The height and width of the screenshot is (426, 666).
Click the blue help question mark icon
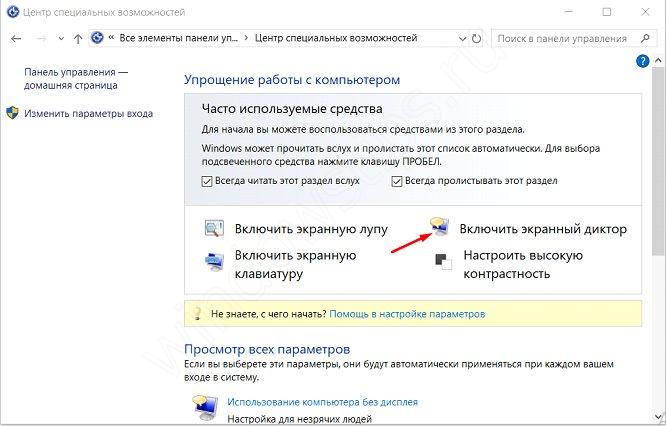pyautogui.click(x=643, y=61)
